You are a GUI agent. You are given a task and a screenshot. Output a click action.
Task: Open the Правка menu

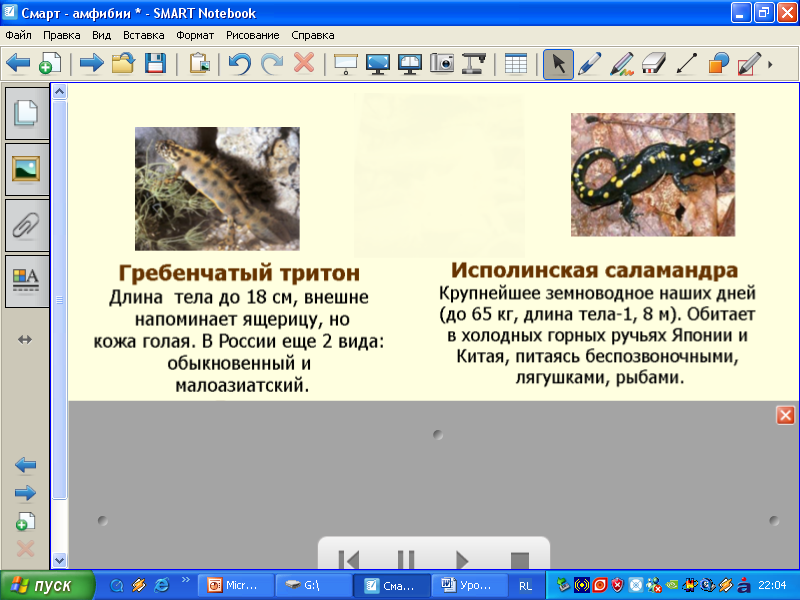tap(62, 35)
